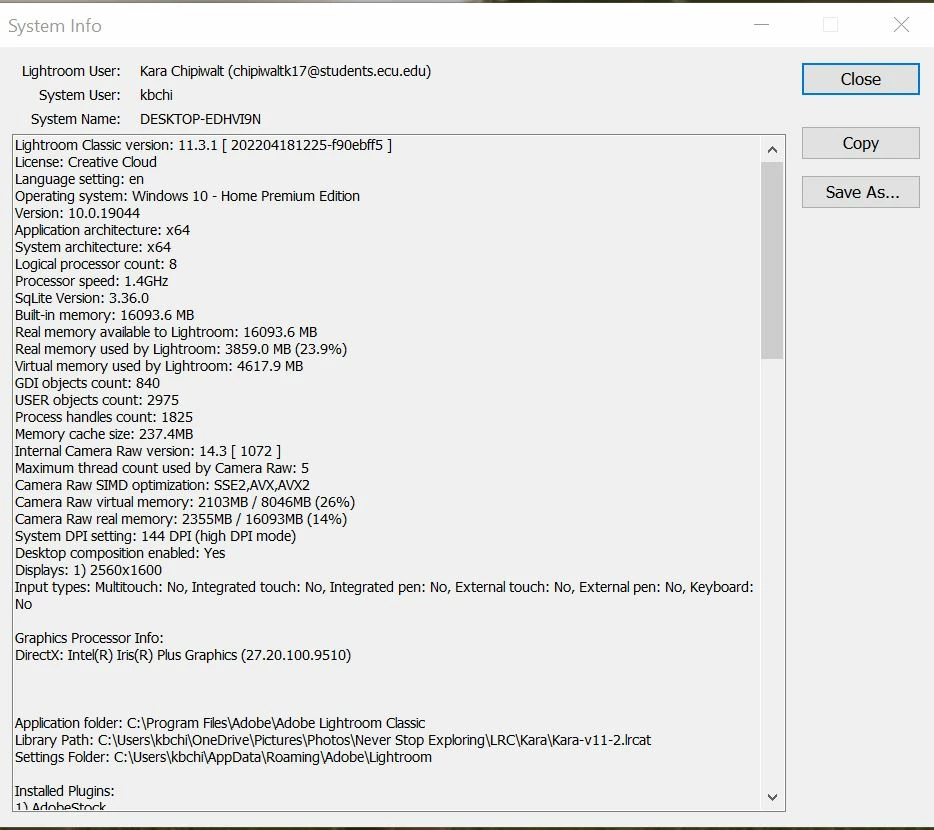Click 'Displays: 1) 2560x1600' line
The image size is (934, 830).
[x=89, y=570]
